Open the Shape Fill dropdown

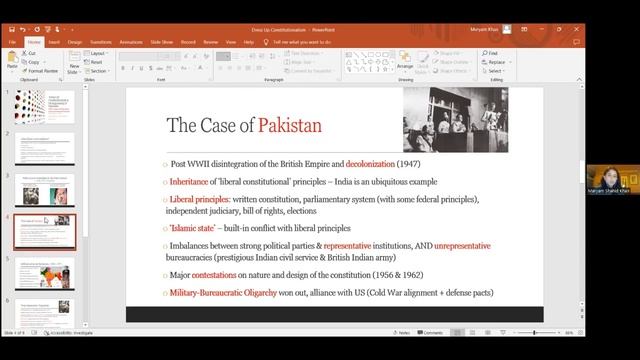tap(448, 53)
